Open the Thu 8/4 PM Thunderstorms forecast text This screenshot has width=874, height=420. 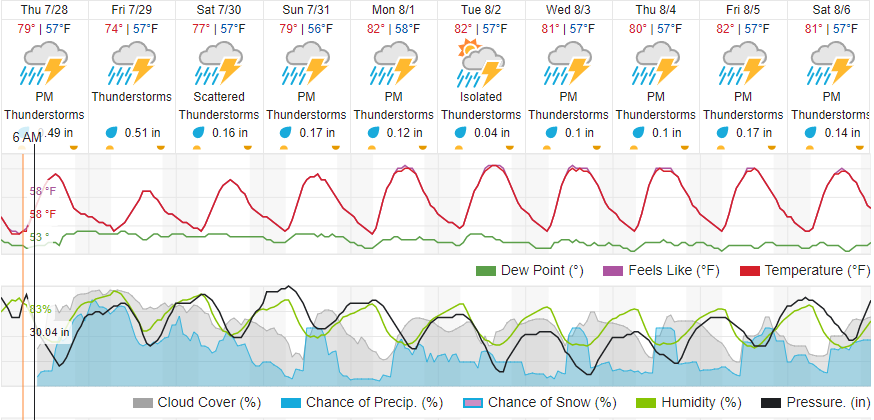656,105
